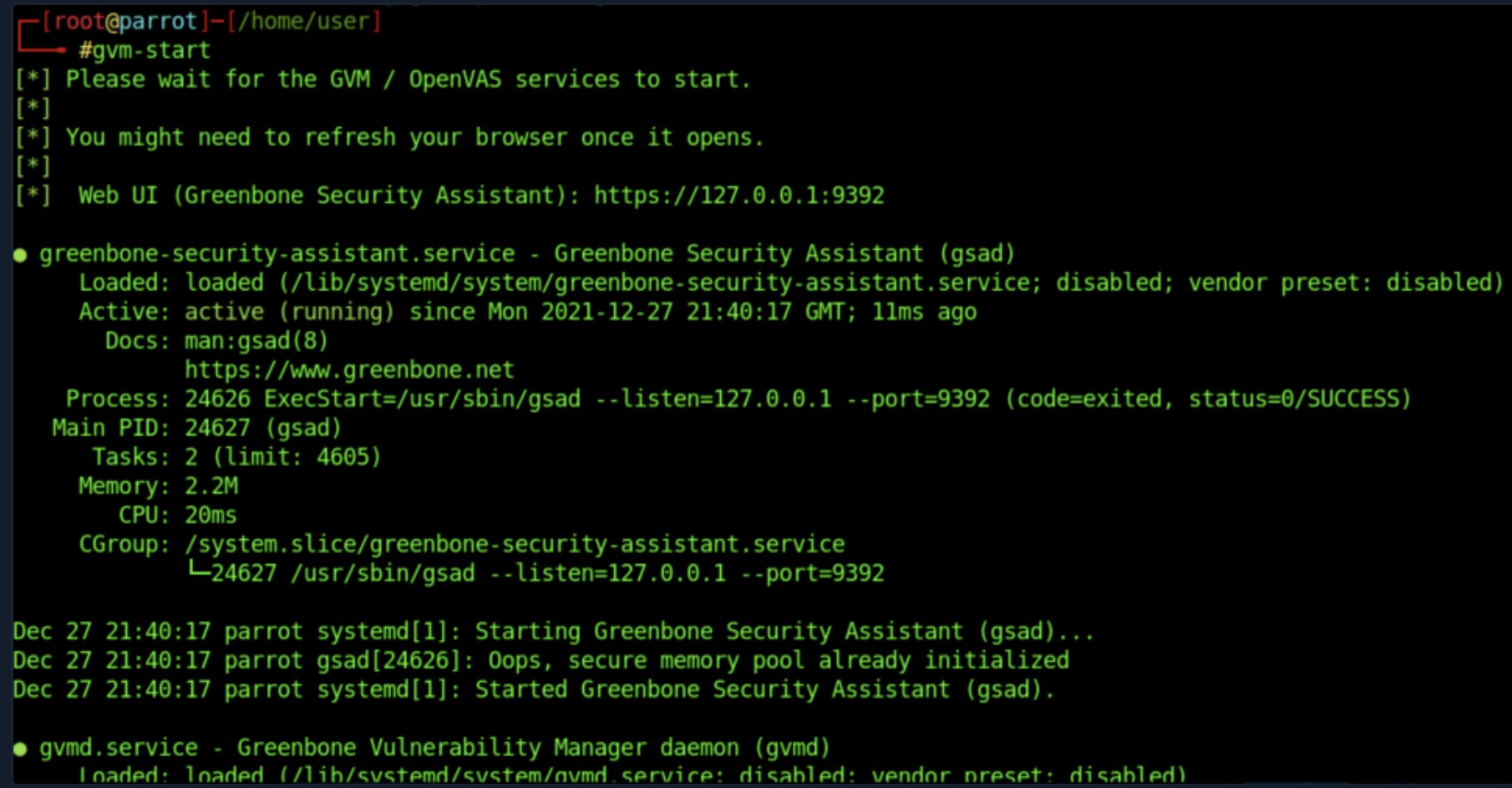This screenshot has height=788, width=1512.
Task: Click the root@parrot prompt label
Action: 125,21
